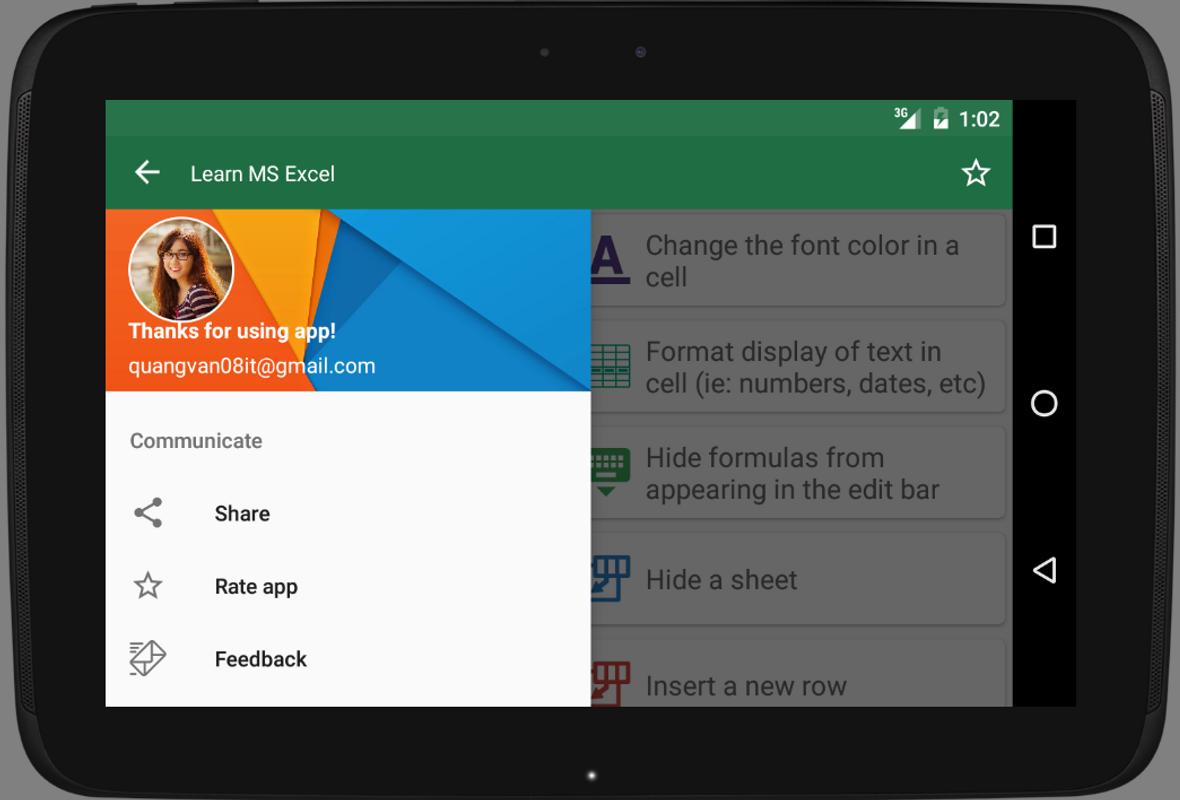
Task: Select Rate app in the drawer
Action: point(348,586)
